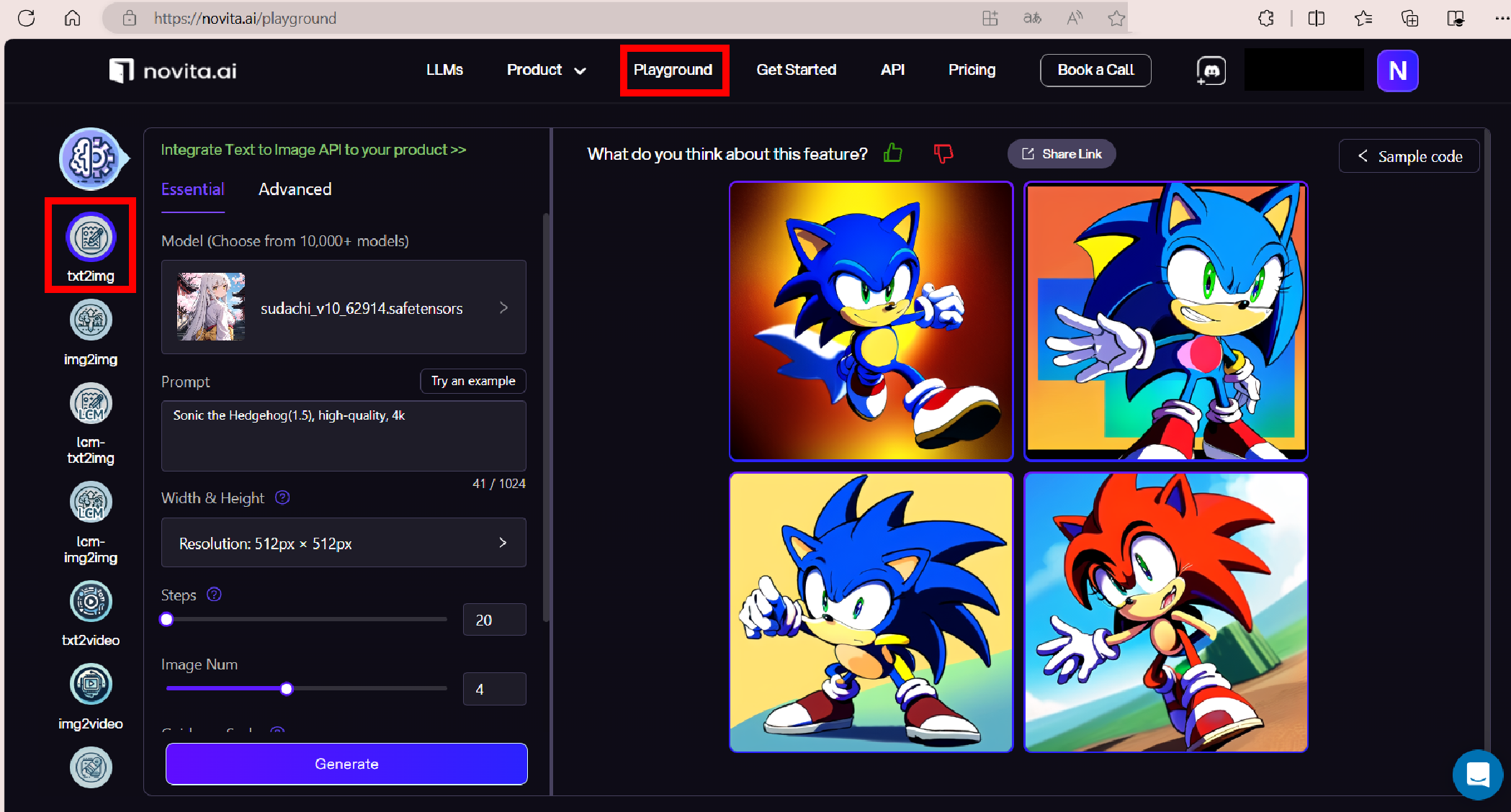Expand the Product menu dropdown
Screen dimensions: 1511x812
[x=546, y=70]
